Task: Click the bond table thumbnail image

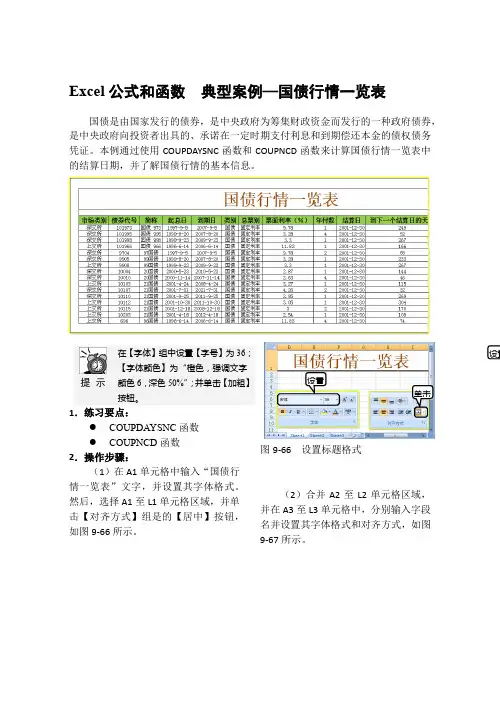Action: (249, 255)
